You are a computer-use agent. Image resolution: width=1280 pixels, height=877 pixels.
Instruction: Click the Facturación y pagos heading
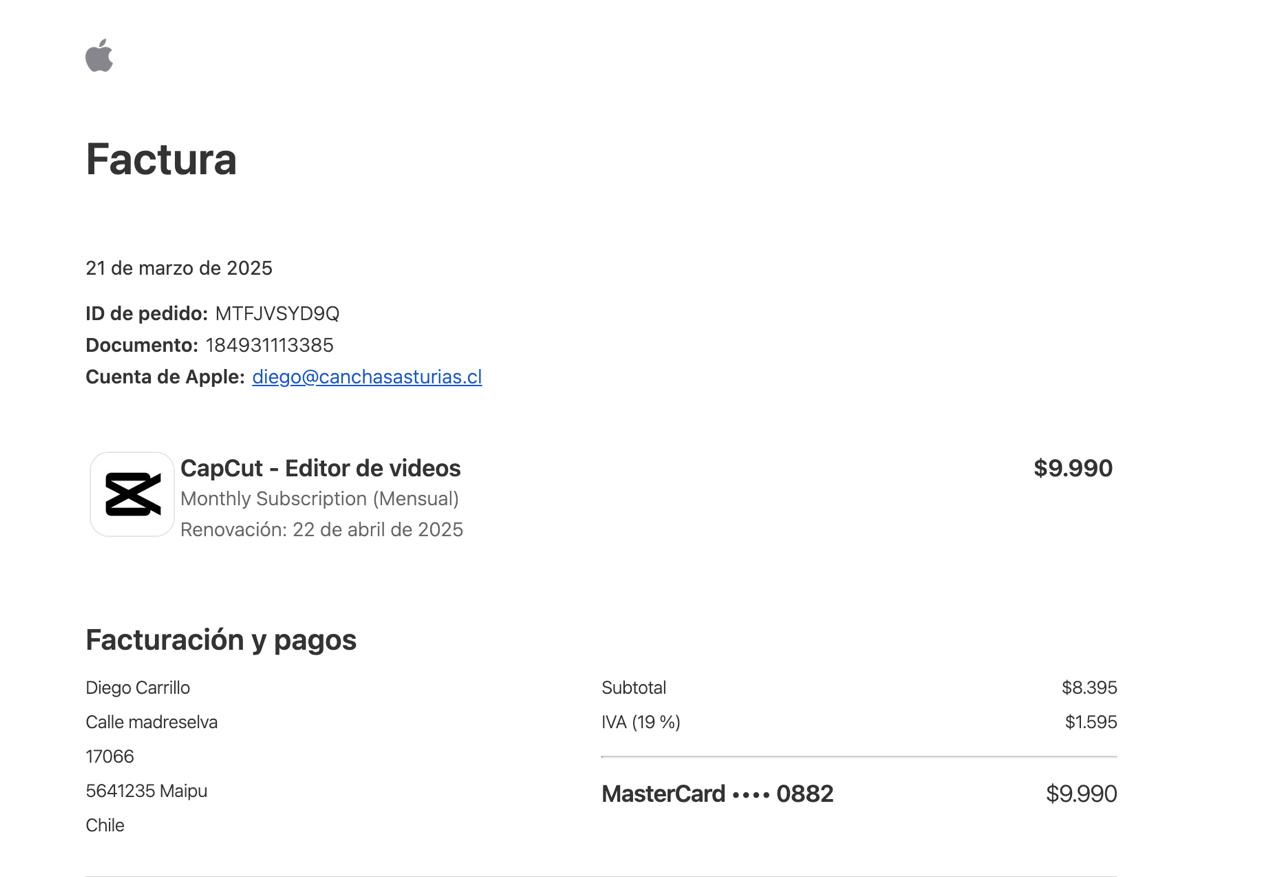click(221, 640)
